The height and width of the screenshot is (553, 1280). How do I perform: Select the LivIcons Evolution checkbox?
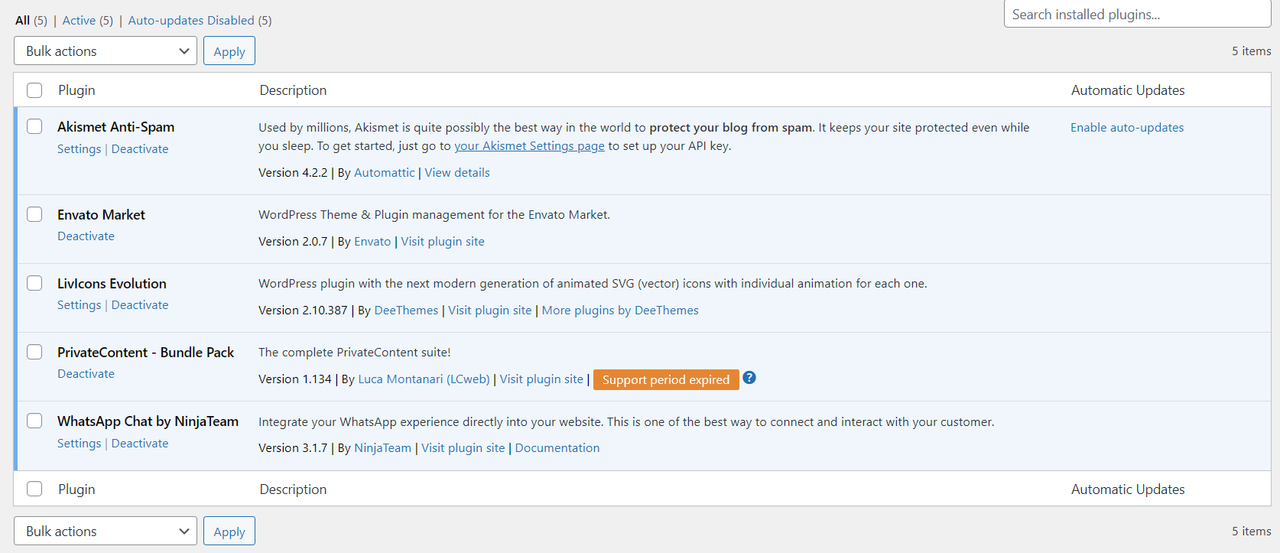click(35, 283)
